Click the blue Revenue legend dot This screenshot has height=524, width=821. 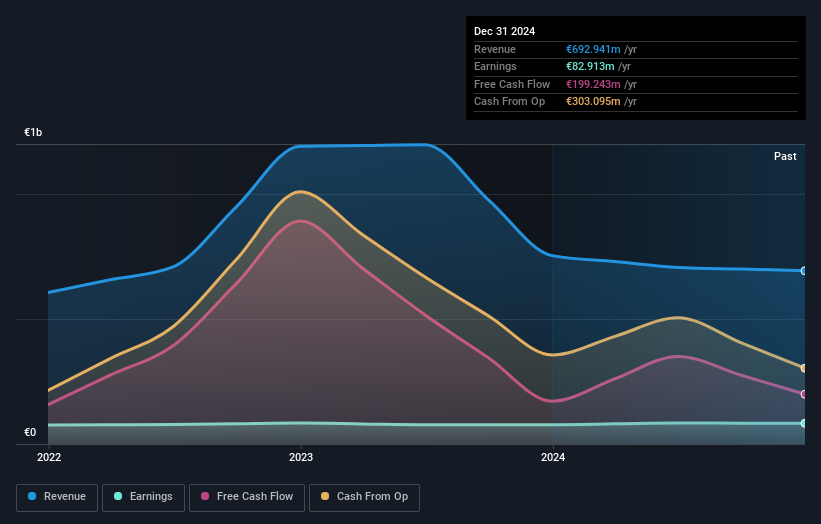tap(32, 496)
